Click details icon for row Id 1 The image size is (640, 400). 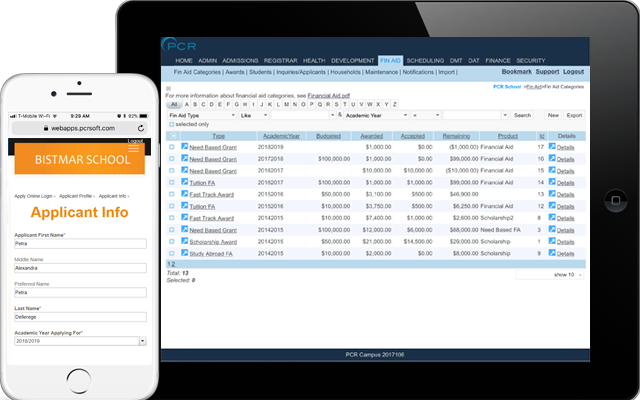pos(552,241)
